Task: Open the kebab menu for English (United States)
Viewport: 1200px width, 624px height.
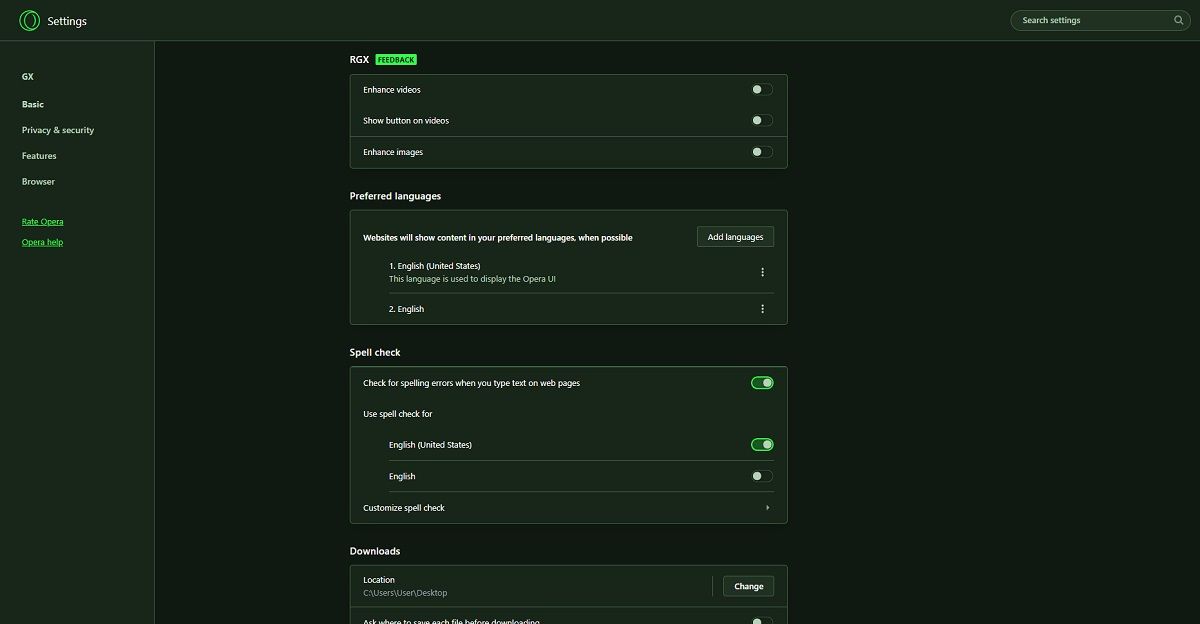Action: point(763,271)
